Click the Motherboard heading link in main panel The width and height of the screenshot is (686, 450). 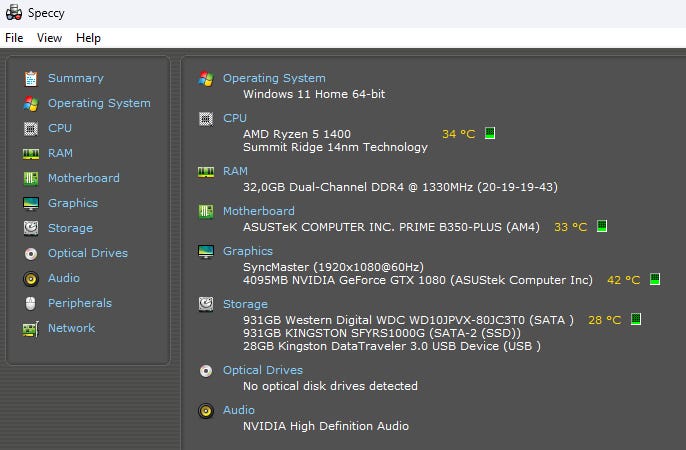coord(259,211)
